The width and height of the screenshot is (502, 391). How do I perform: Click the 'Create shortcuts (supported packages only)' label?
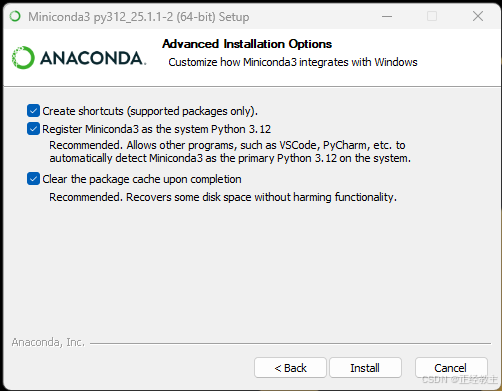[150, 111]
